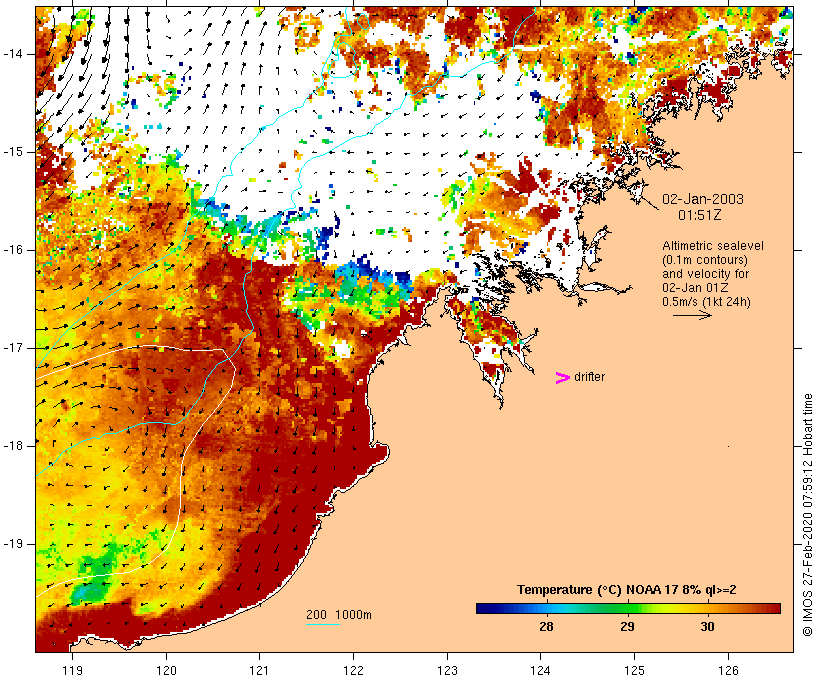Click the 'and velocity for' caption line
Image resolution: width=820 pixels, height=680 pixels.
pos(705,274)
